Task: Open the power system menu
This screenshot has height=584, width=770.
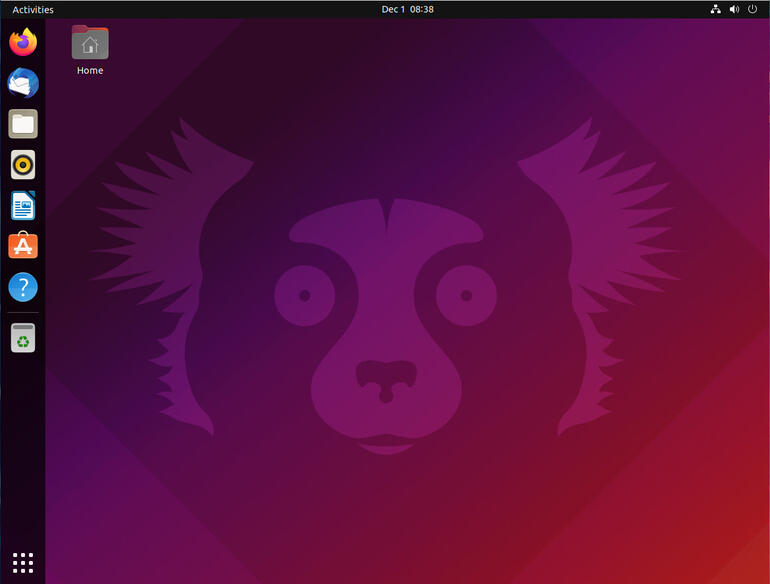Action: pos(752,9)
